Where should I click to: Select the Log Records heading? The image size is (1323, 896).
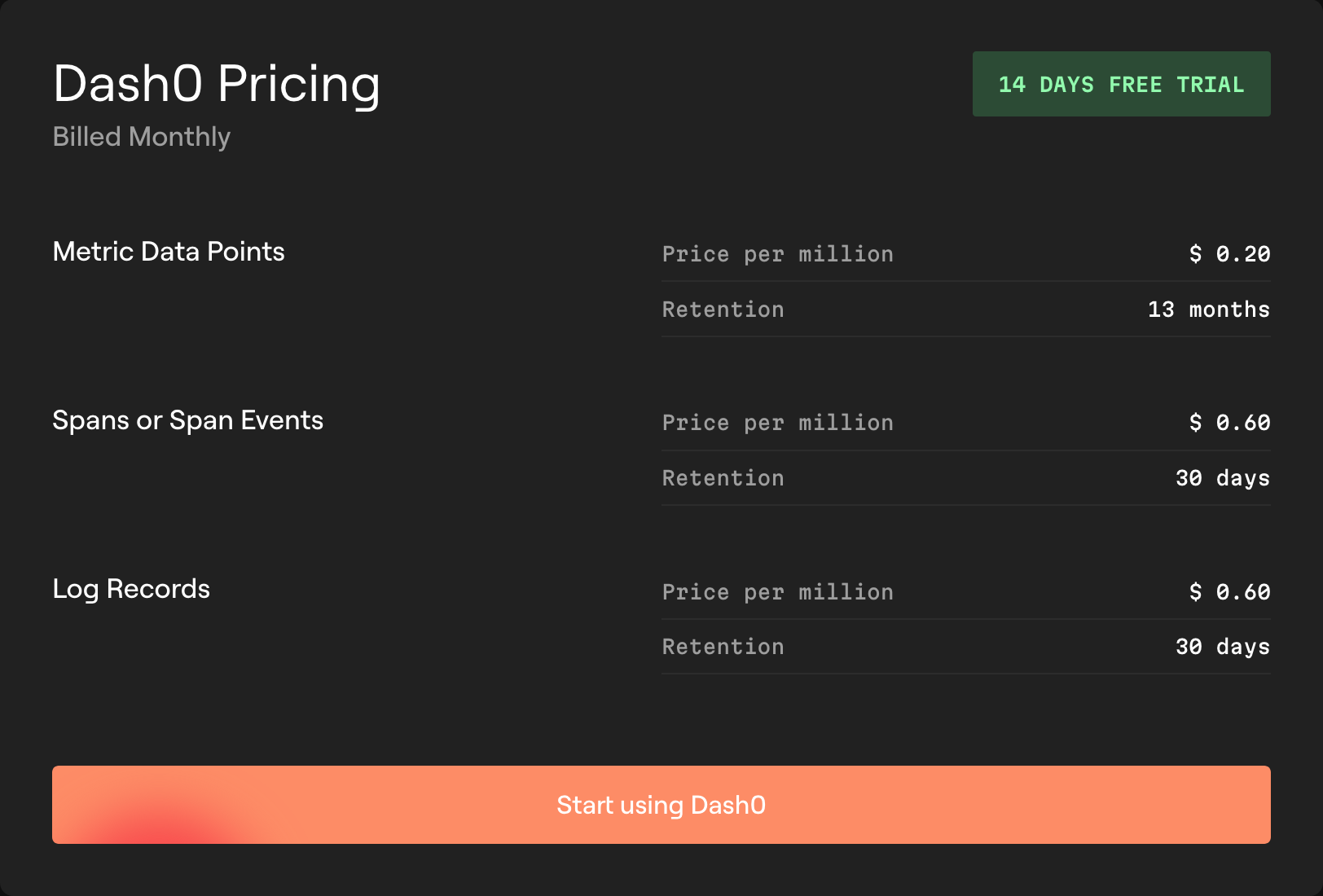[131, 589]
